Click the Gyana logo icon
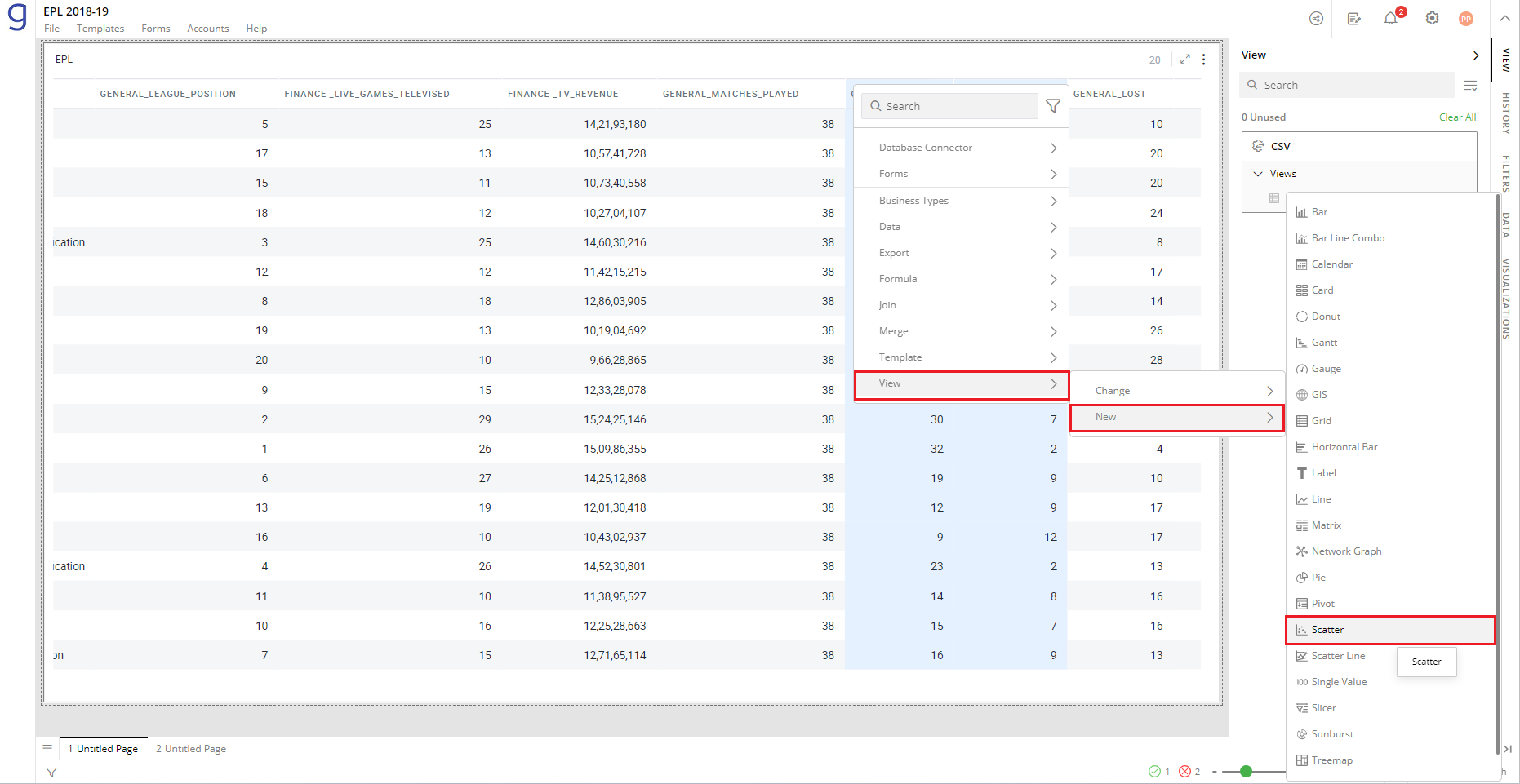This screenshot has height=784, width=1520. tap(17, 18)
